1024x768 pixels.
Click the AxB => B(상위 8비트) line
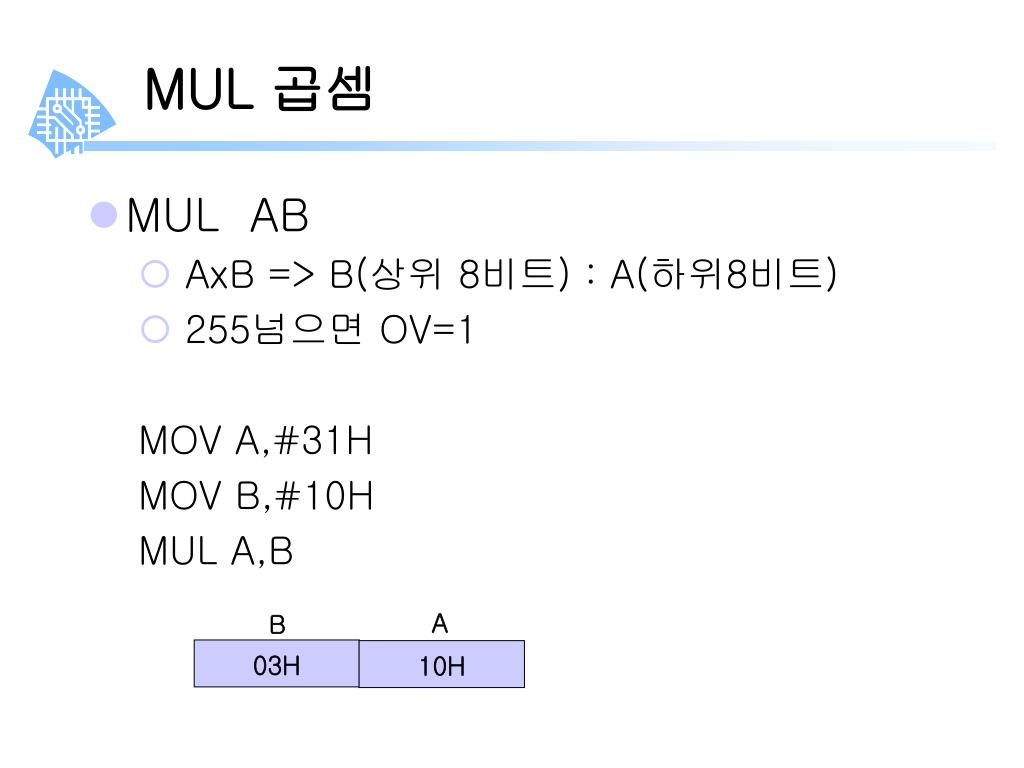coord(377,274)
